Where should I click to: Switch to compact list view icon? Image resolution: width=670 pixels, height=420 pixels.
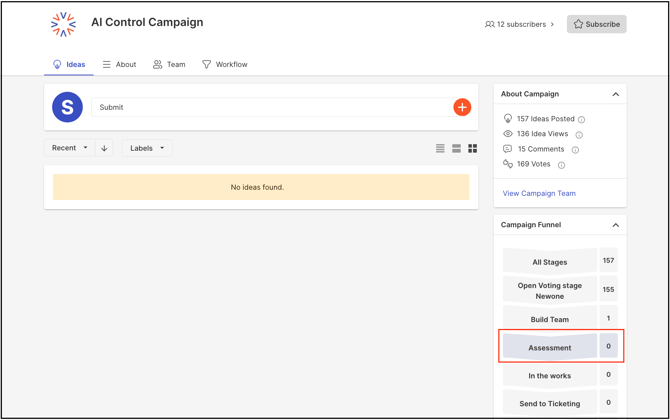pyautogui.click(x=440, y=148)
